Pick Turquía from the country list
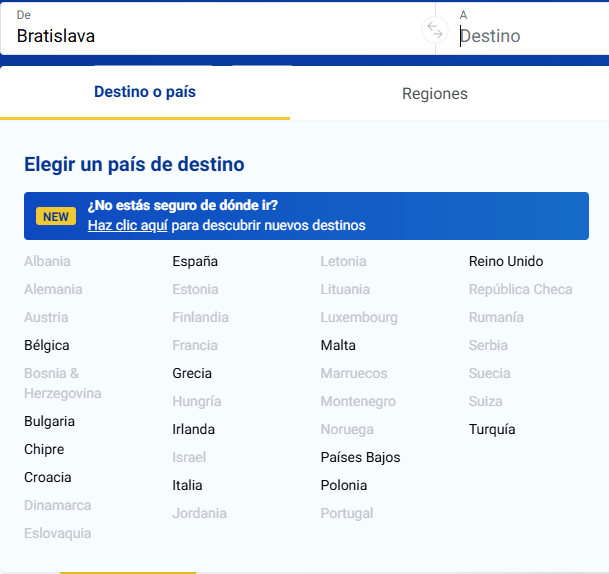The image size is (609, 574). 492,429
